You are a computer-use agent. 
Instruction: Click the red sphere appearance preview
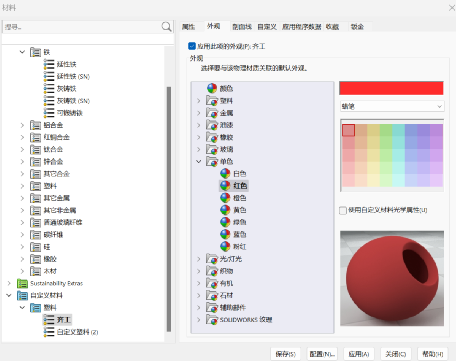[392, 278]
